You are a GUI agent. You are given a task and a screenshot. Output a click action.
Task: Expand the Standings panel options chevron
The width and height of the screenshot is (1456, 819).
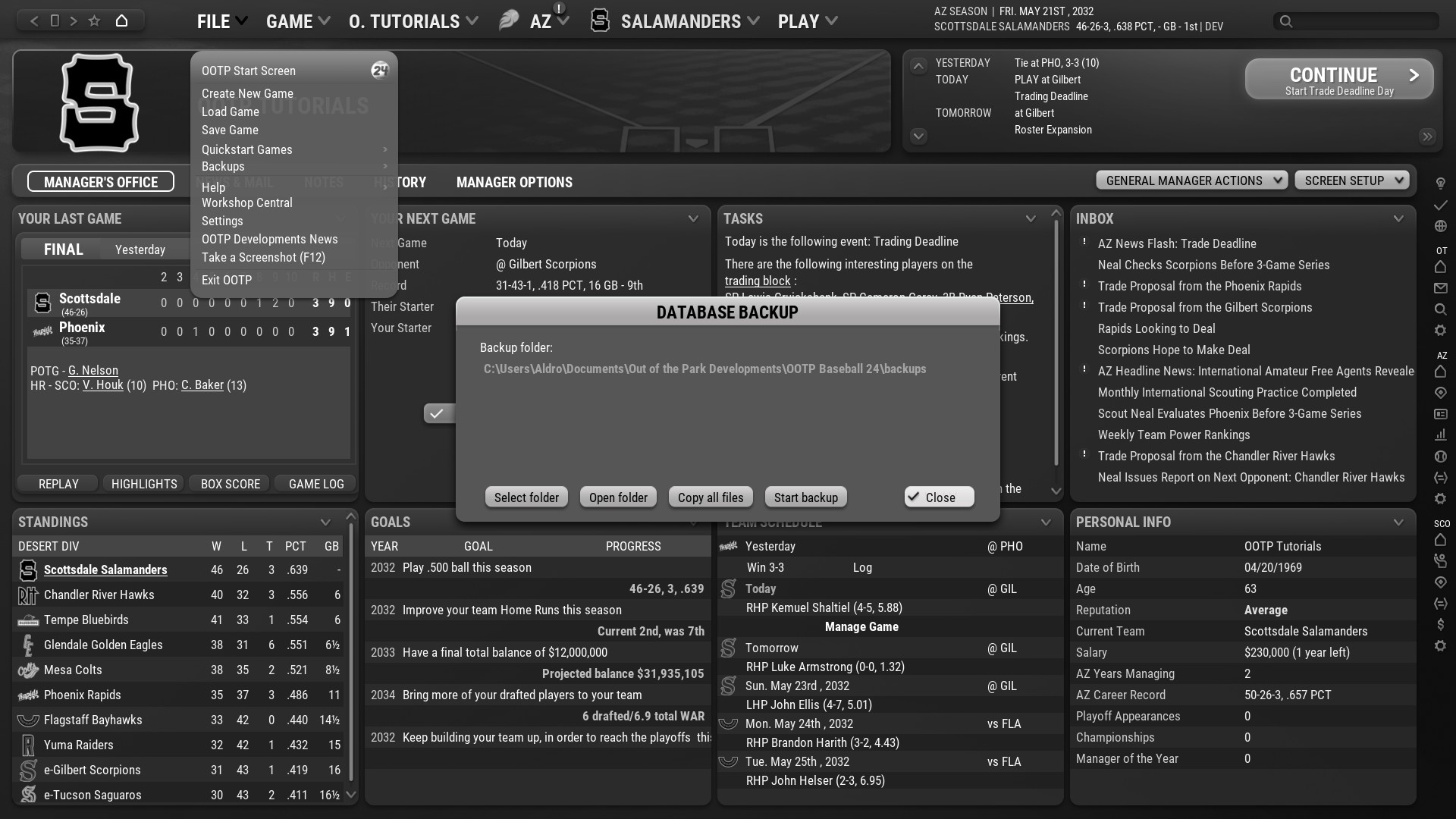click(325, 522)
